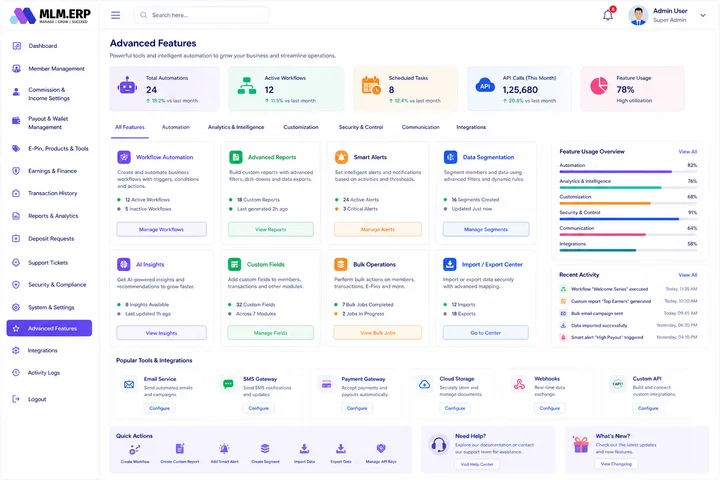The image size is (720, 480).
Task: Click the Manage Workflows button
Action: (161, 229)
